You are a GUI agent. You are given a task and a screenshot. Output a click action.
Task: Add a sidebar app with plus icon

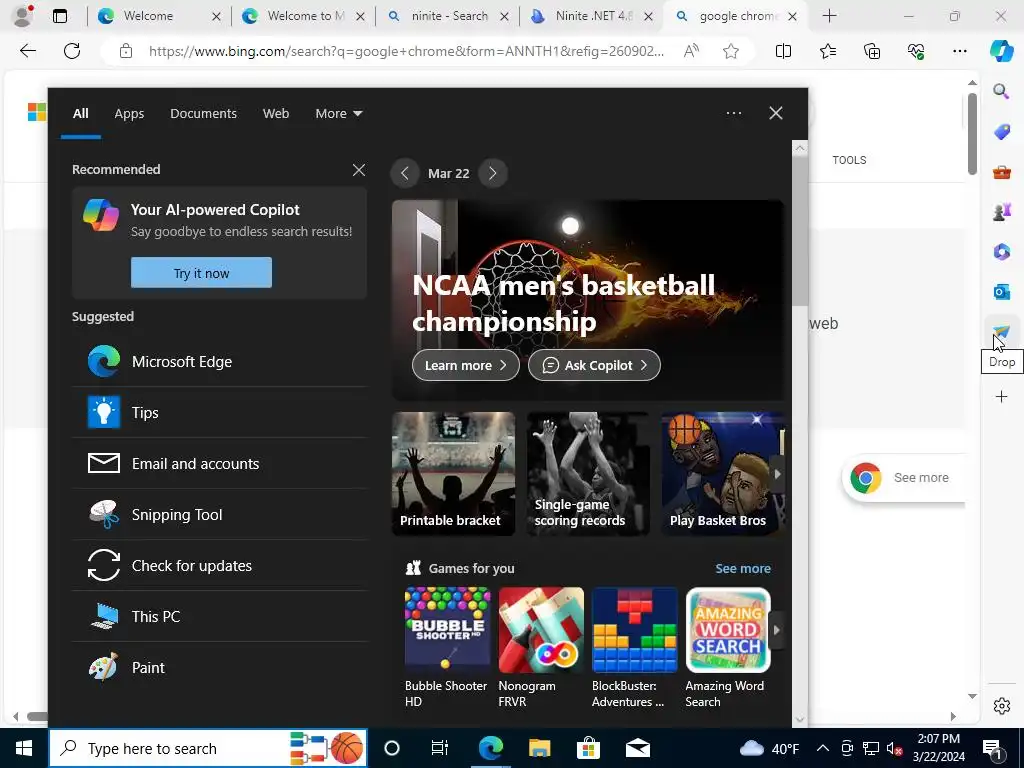click(1001, 396)
